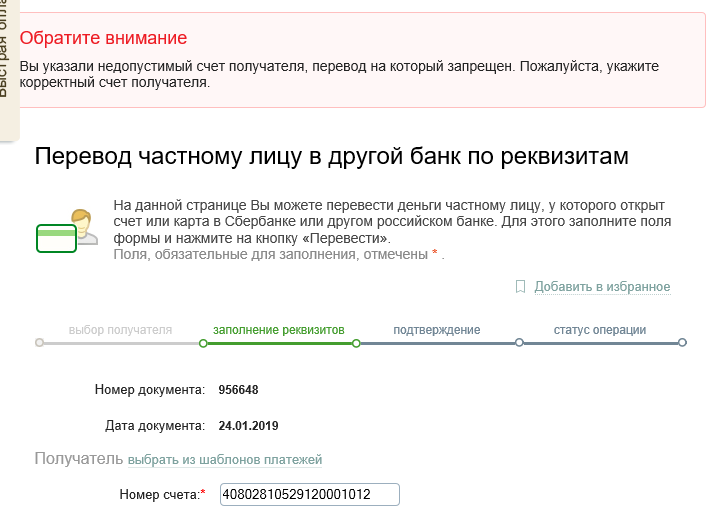
Task: Go to the подтверждение step label
Action: pyautogui.click(x=437, y=330)
